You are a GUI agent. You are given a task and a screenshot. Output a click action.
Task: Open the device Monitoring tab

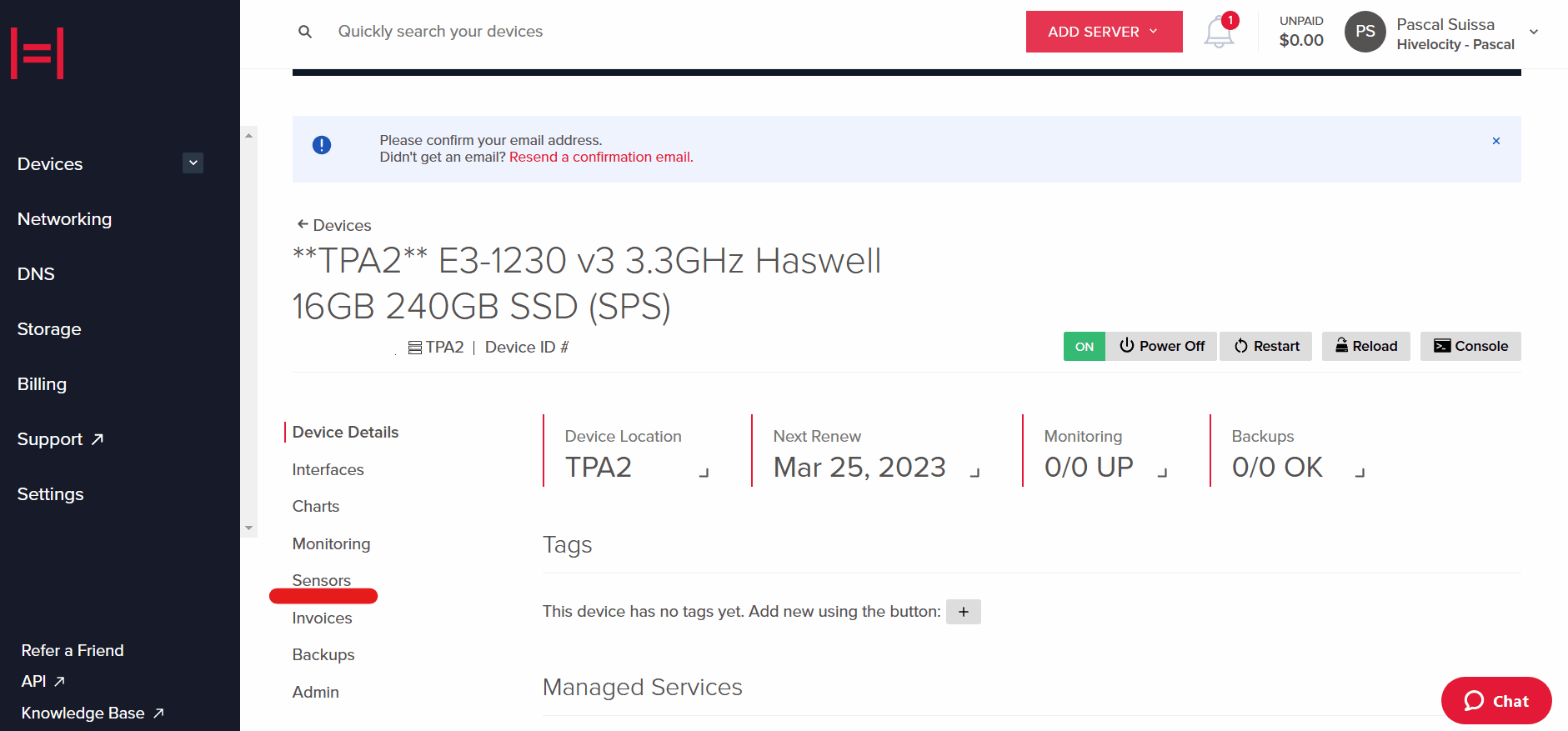click(x=331, y=543)
